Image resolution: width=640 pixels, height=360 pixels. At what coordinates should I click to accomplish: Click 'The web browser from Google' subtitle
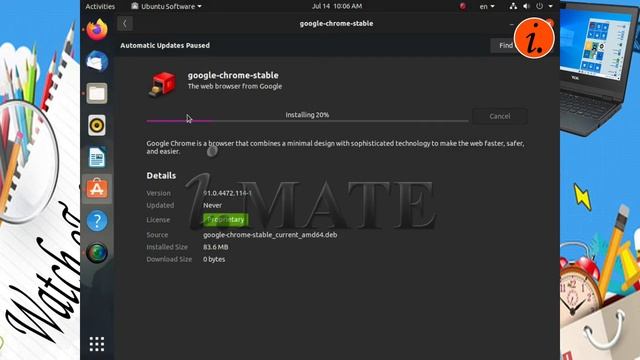tap(235, 86)
